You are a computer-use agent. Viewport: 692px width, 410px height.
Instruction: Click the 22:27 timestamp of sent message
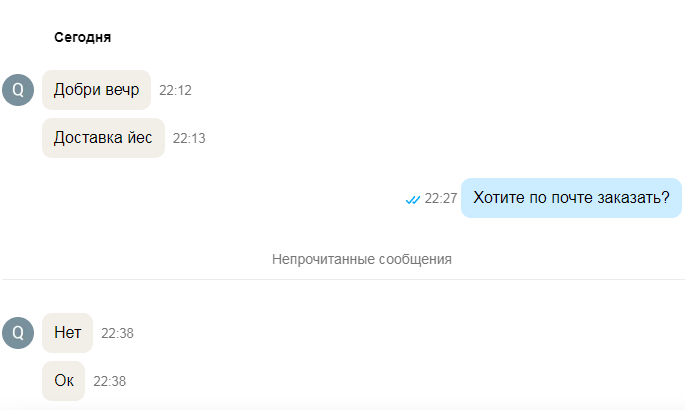(440, 199)
